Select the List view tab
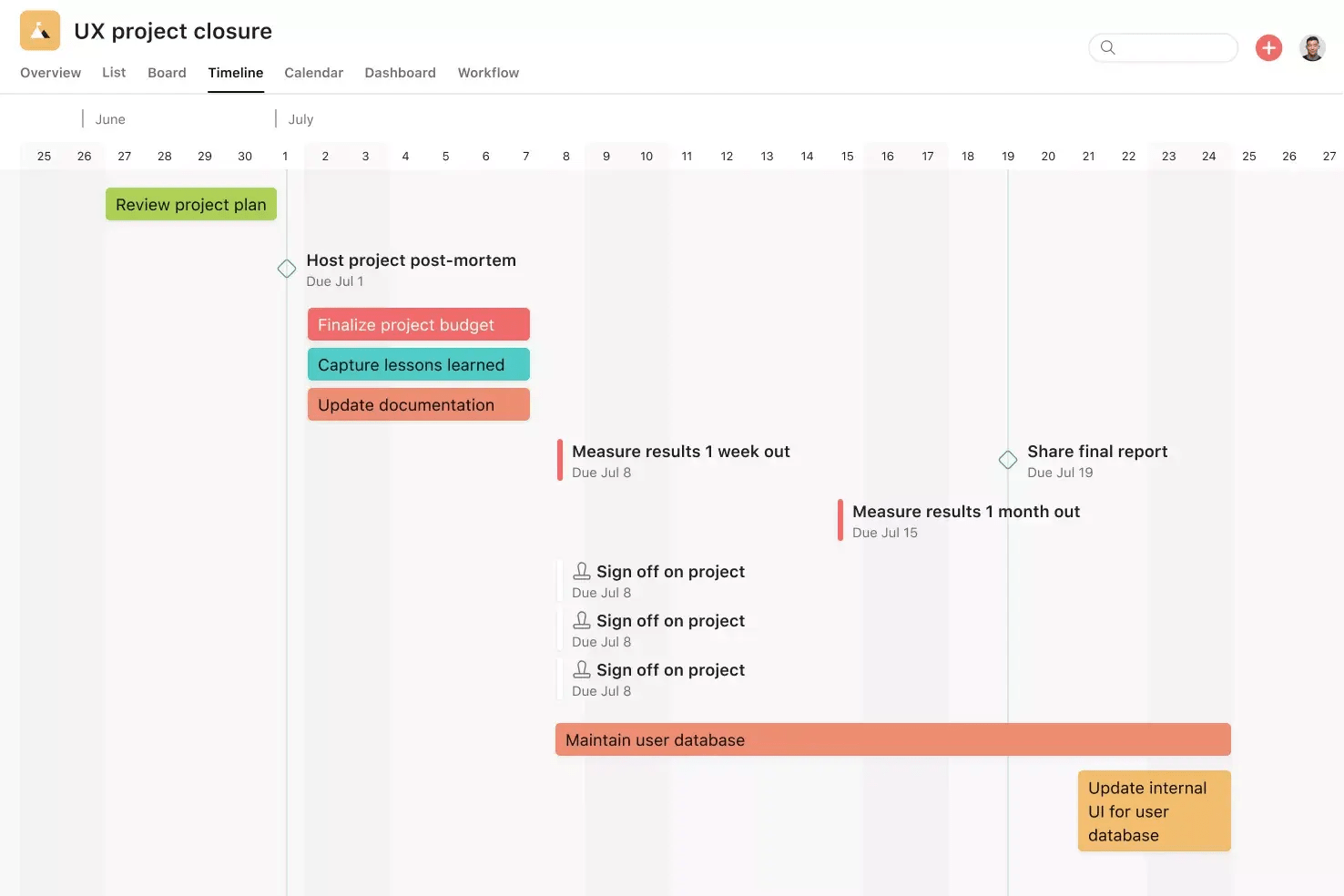Screen dimensions: 1344x896 (x=114, y=72)
